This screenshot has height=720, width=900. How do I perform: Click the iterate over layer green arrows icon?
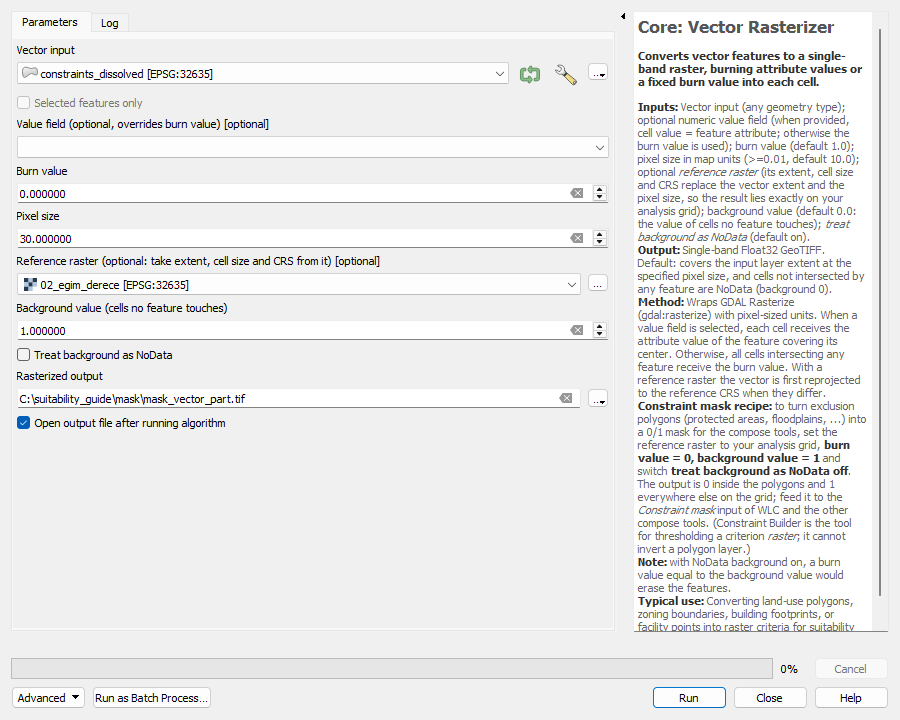[530, 74]
